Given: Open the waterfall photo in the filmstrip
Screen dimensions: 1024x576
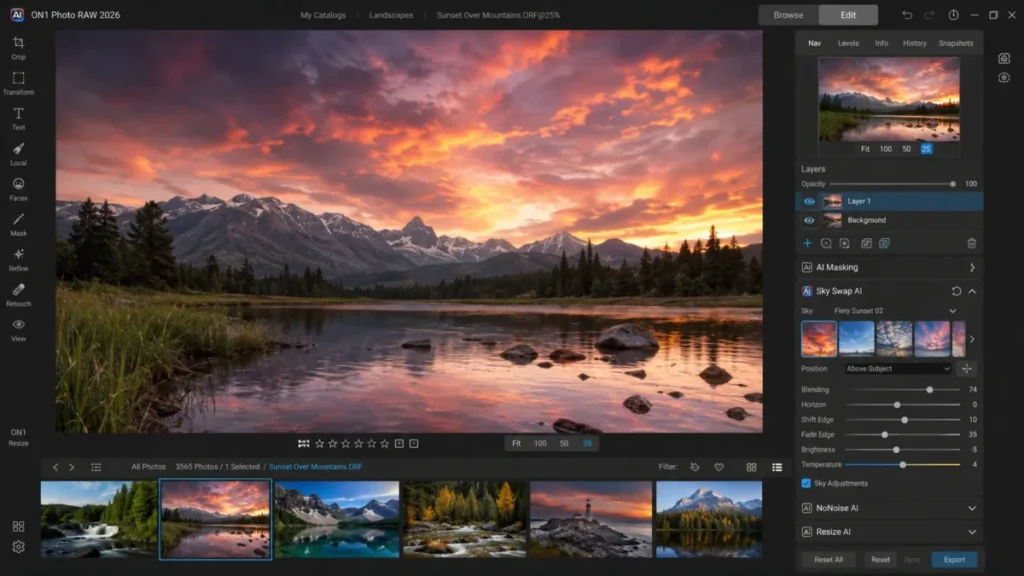Looking at the screenshot, I should (x=99, y=520).
